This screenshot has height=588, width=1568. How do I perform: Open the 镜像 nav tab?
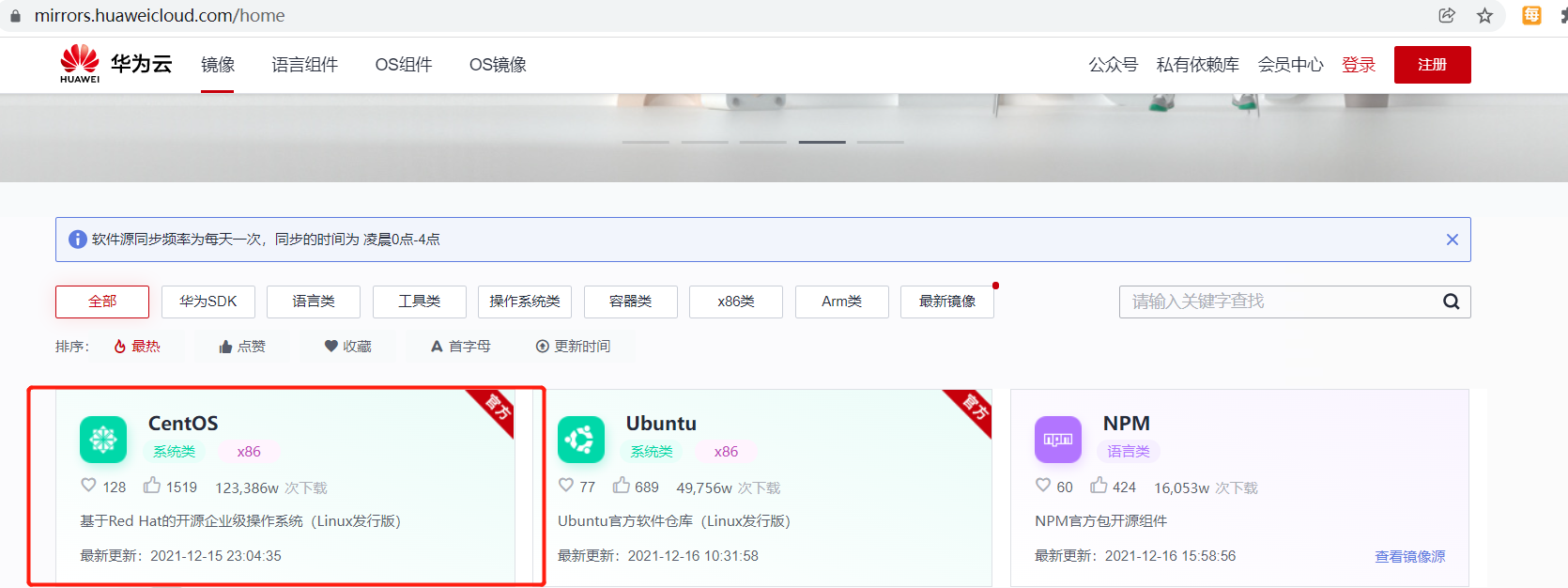218,65
